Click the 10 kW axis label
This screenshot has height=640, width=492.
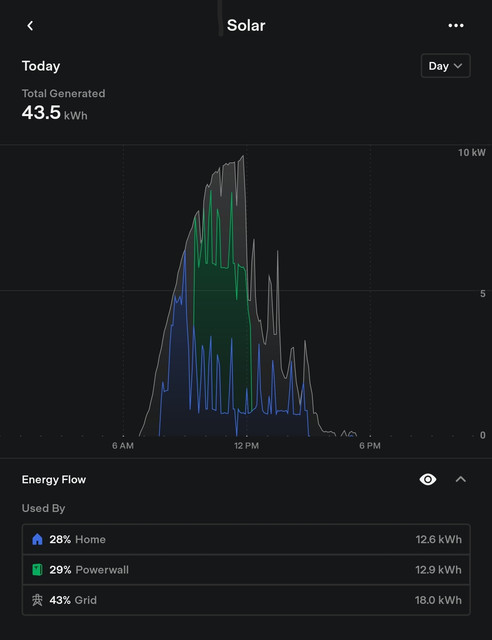point(472,153)
